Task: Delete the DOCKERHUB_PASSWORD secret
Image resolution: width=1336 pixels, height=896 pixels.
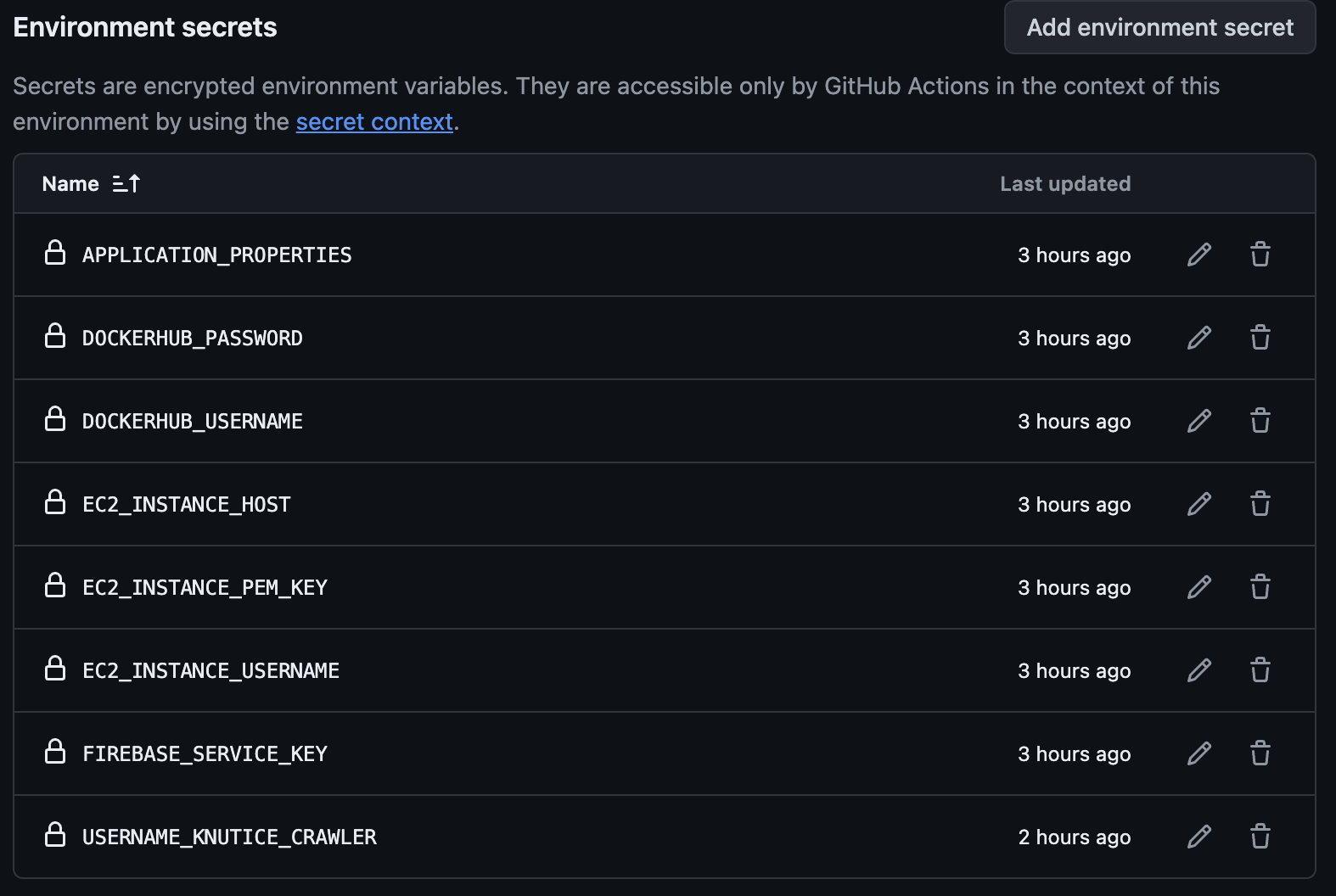Action: [x=1260, y=338]
